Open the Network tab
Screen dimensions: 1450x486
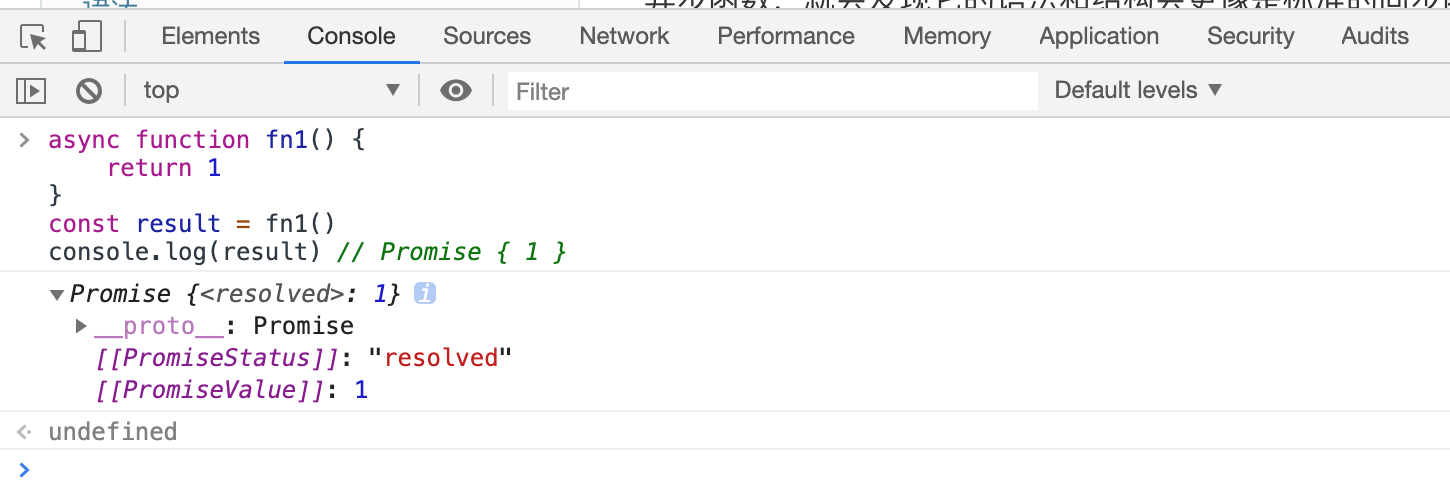(625, 37)
